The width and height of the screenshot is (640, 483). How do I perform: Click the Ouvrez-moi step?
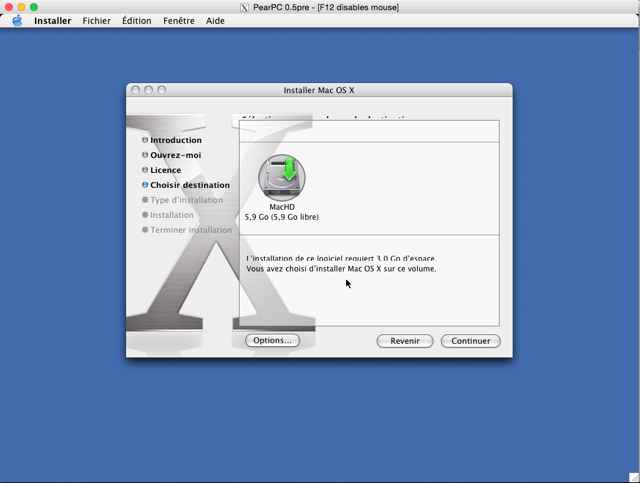(x=176, y=155)
